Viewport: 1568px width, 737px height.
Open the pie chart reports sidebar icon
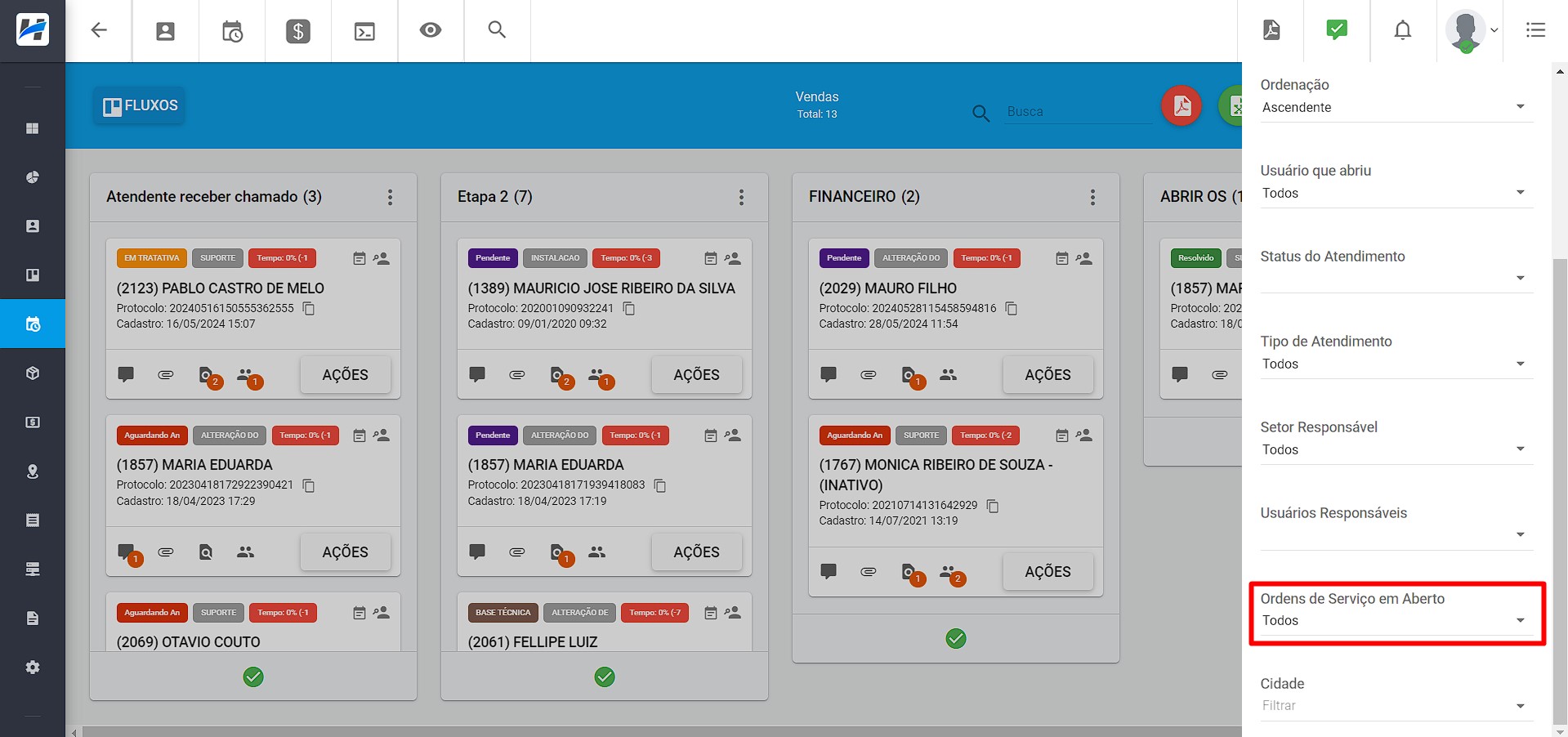(33, 177)
